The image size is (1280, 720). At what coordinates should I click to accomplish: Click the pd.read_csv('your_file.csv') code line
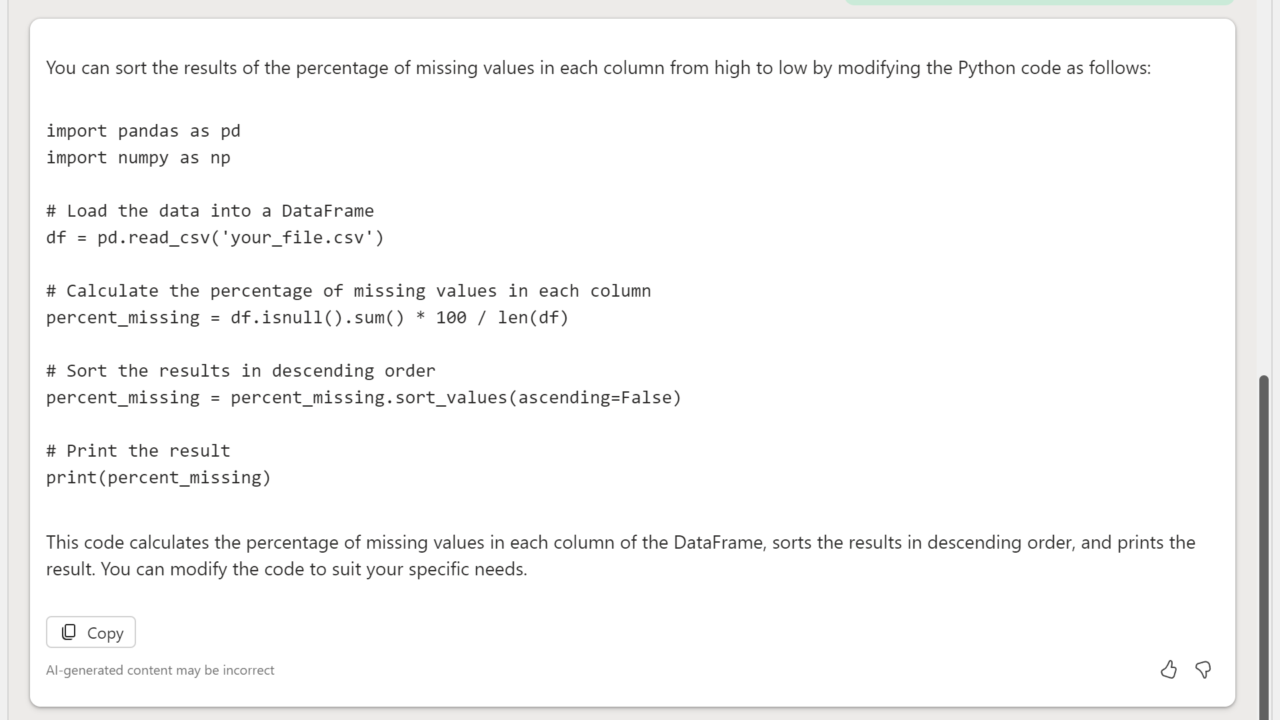coord(215,238)
